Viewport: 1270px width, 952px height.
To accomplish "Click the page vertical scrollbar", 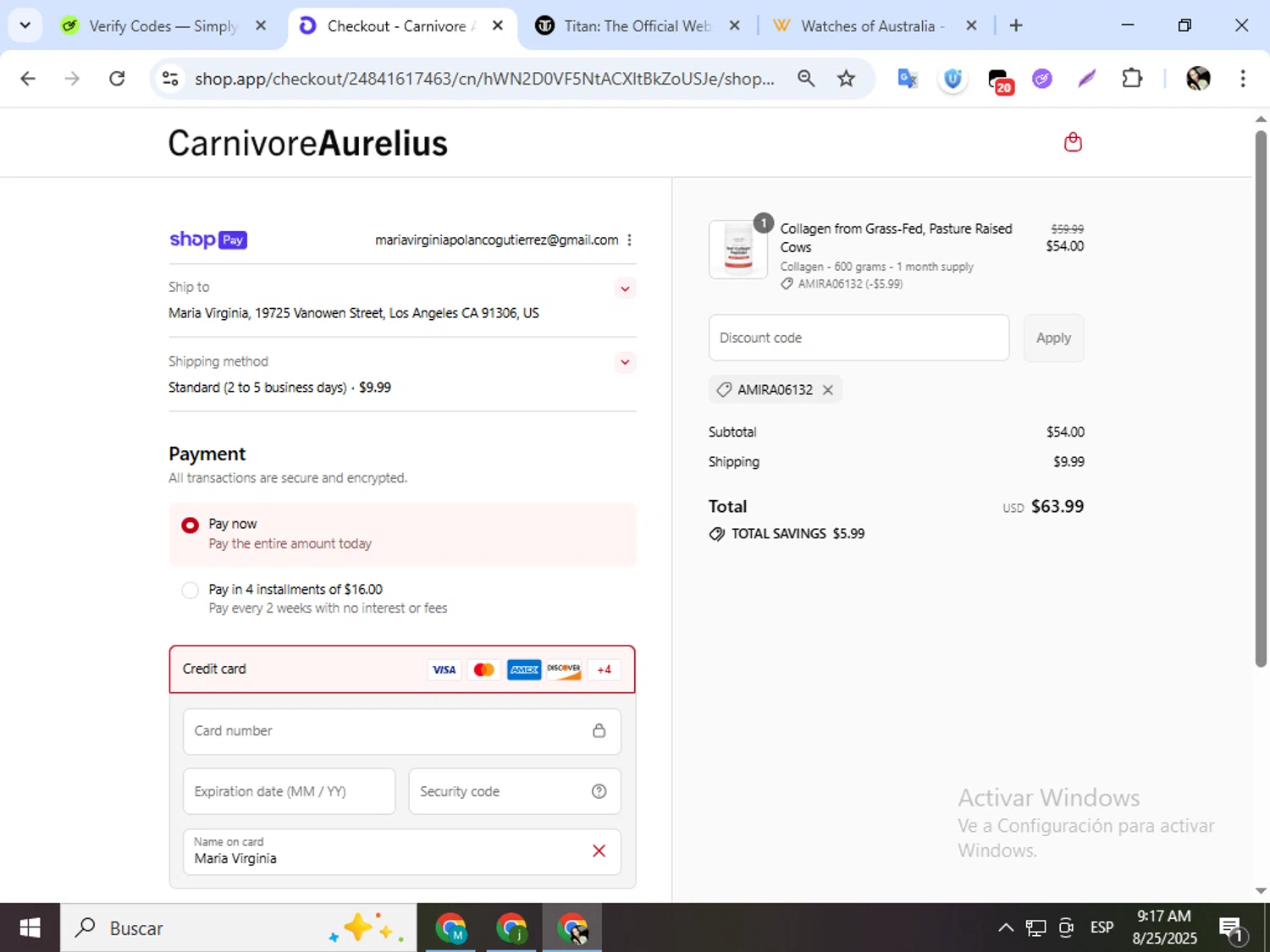I will (x=1261, y=398).
